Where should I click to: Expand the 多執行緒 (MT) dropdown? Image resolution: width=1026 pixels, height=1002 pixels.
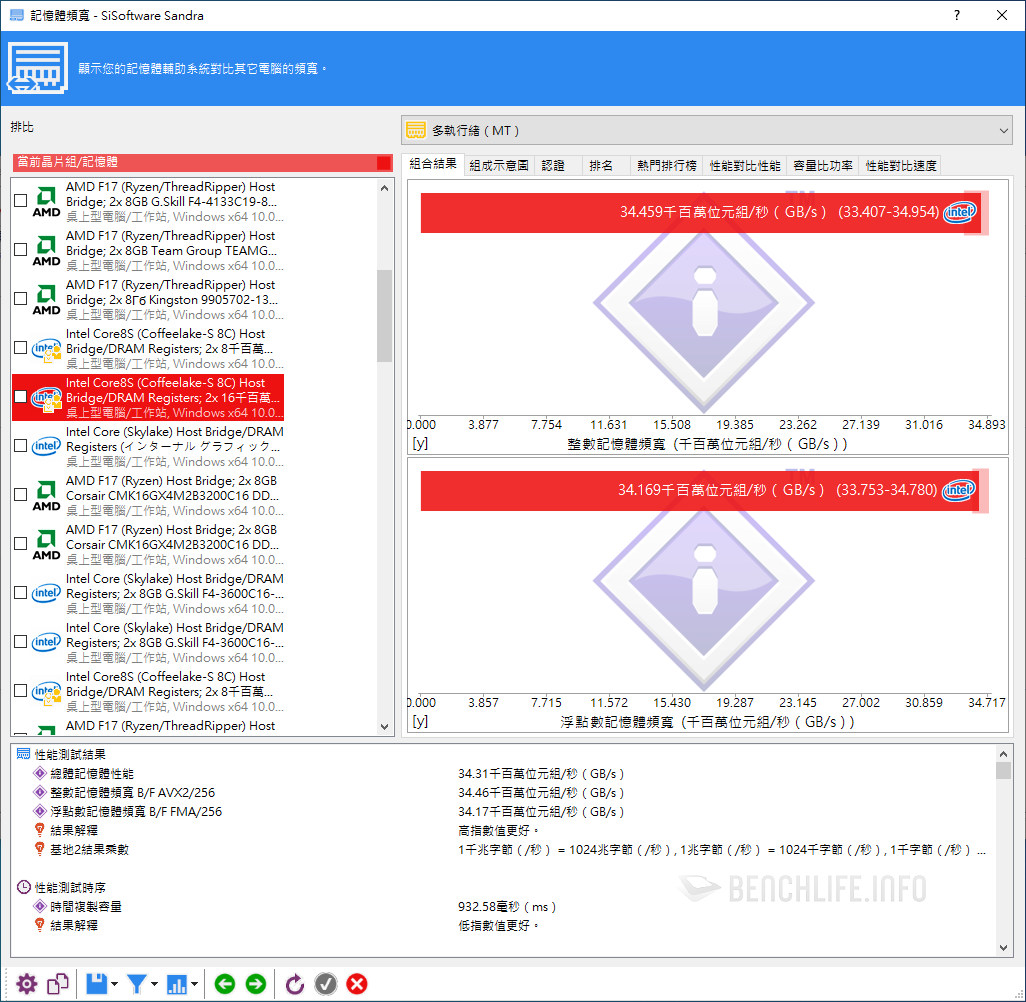pyautogui.click(x=1003, y=130)
